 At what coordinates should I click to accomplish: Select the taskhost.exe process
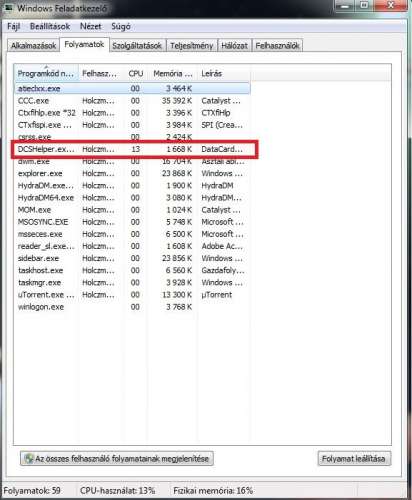click(x=132, y=270)
